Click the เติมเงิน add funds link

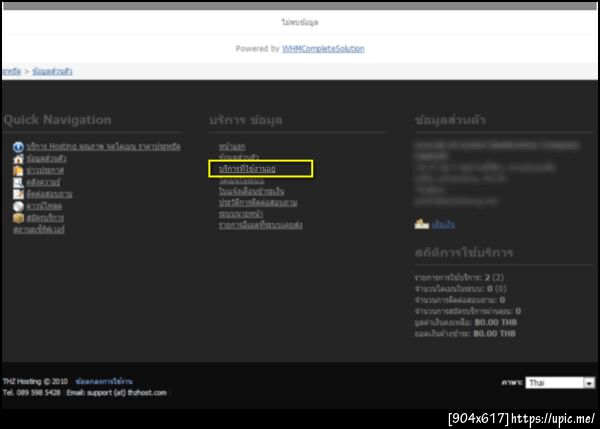(x=443, y=225)
